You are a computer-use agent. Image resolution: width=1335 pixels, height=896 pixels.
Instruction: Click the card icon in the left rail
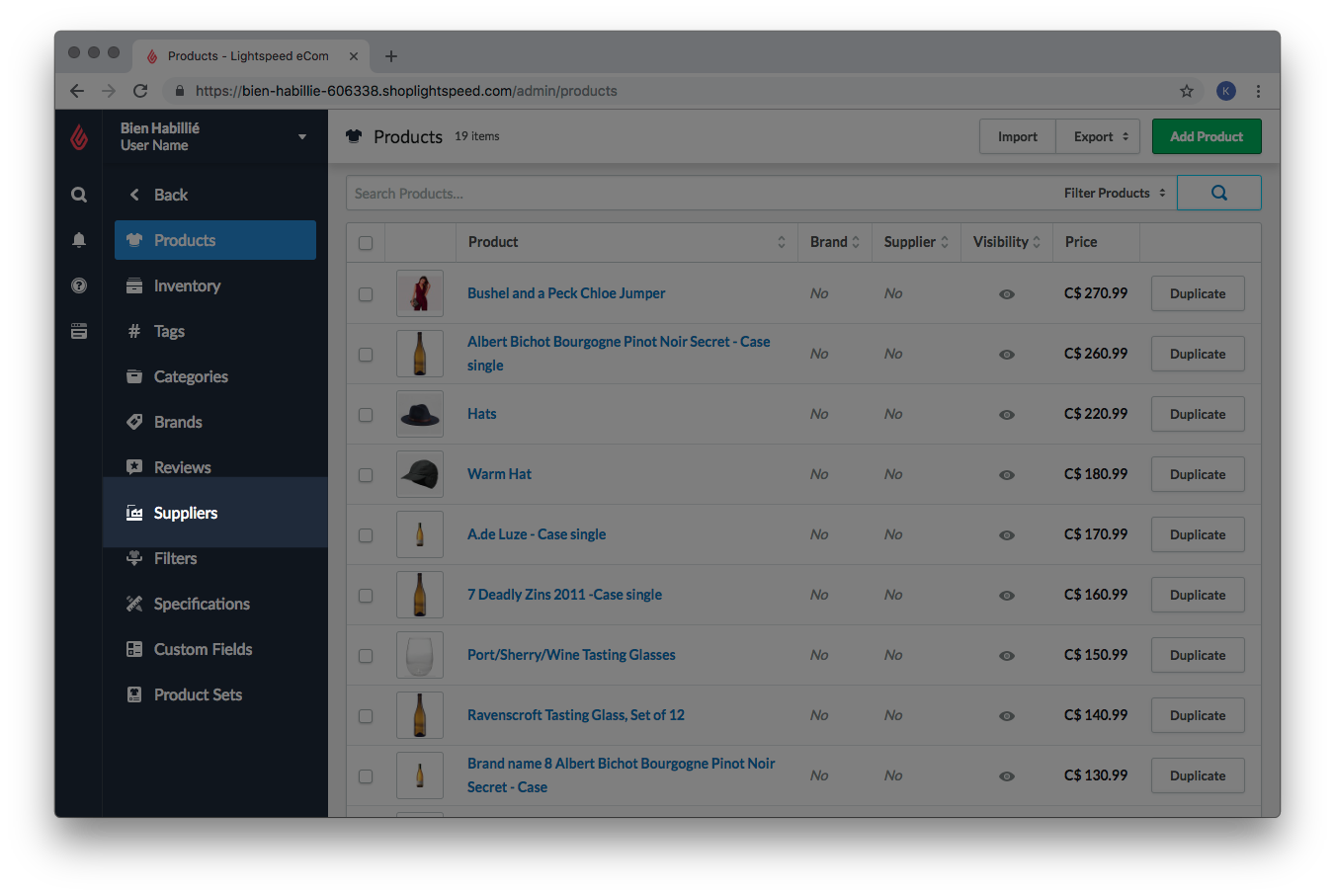point(79,331)
